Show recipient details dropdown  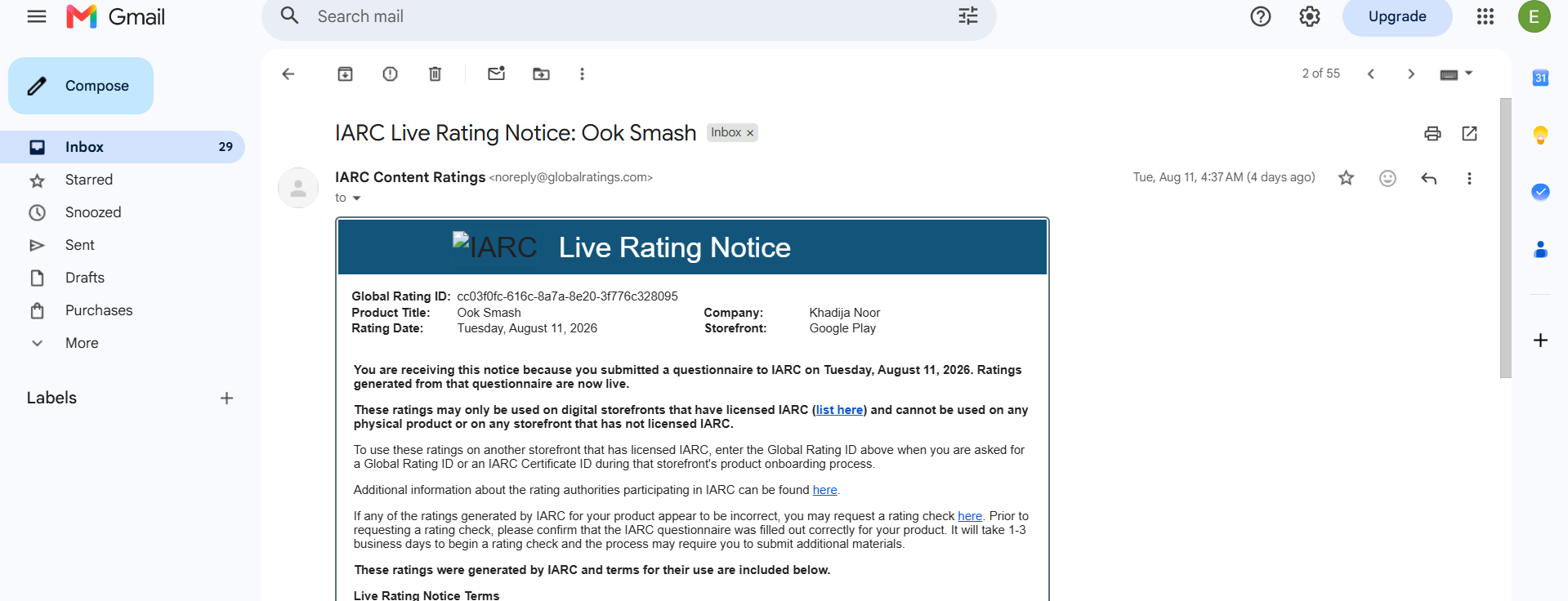point(356,198)
